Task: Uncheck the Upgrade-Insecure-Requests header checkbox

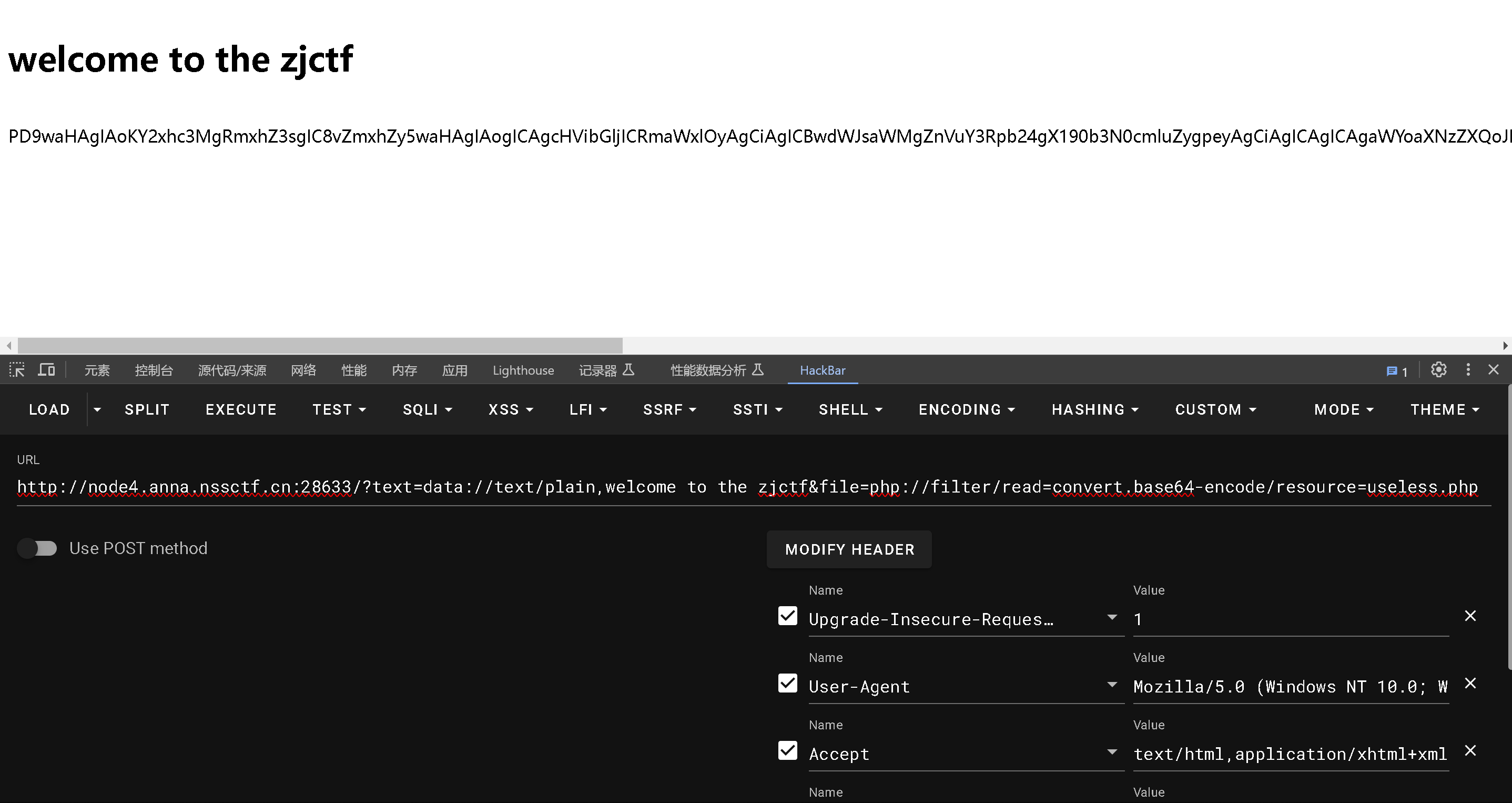Action: pyautogui.click(x=787, y=616)
